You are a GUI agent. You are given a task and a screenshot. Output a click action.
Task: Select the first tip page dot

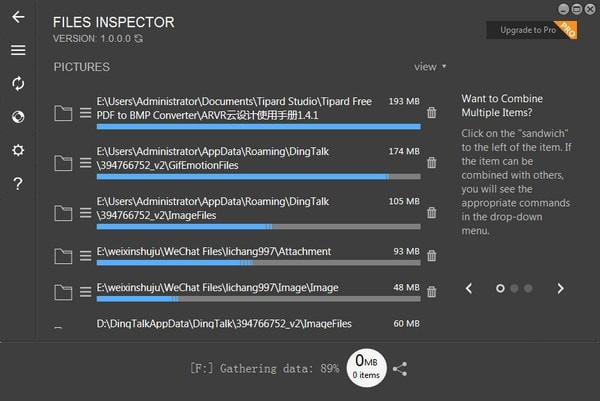tap(500, 288)
